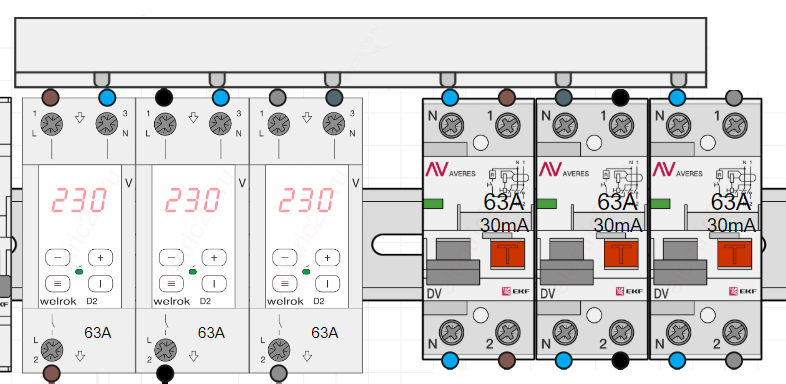Select brown dot above brown-wired AVERES RCD
The height and width of the screenshot is (384, 786).
point(507,97)
